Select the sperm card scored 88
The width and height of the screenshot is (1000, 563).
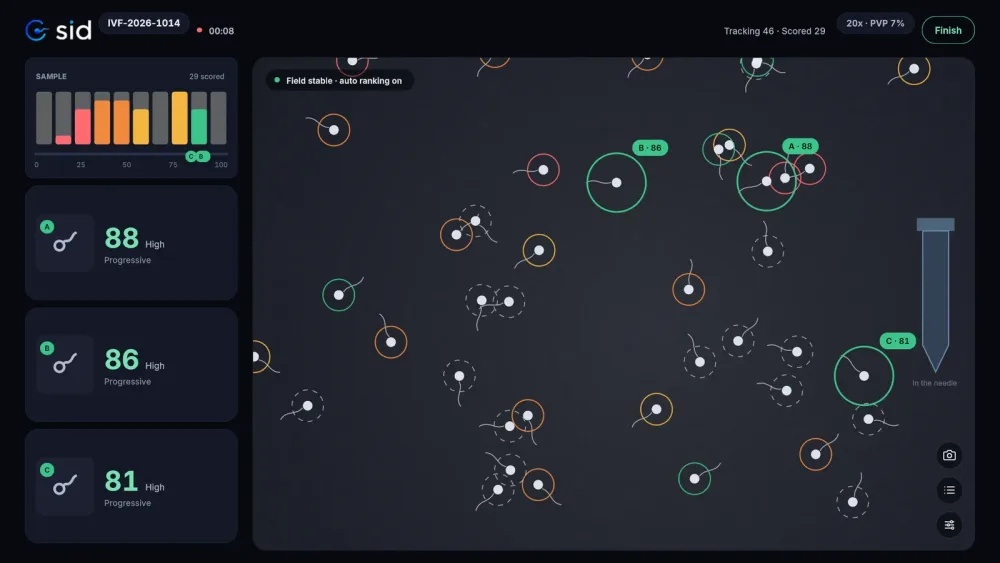131,243
